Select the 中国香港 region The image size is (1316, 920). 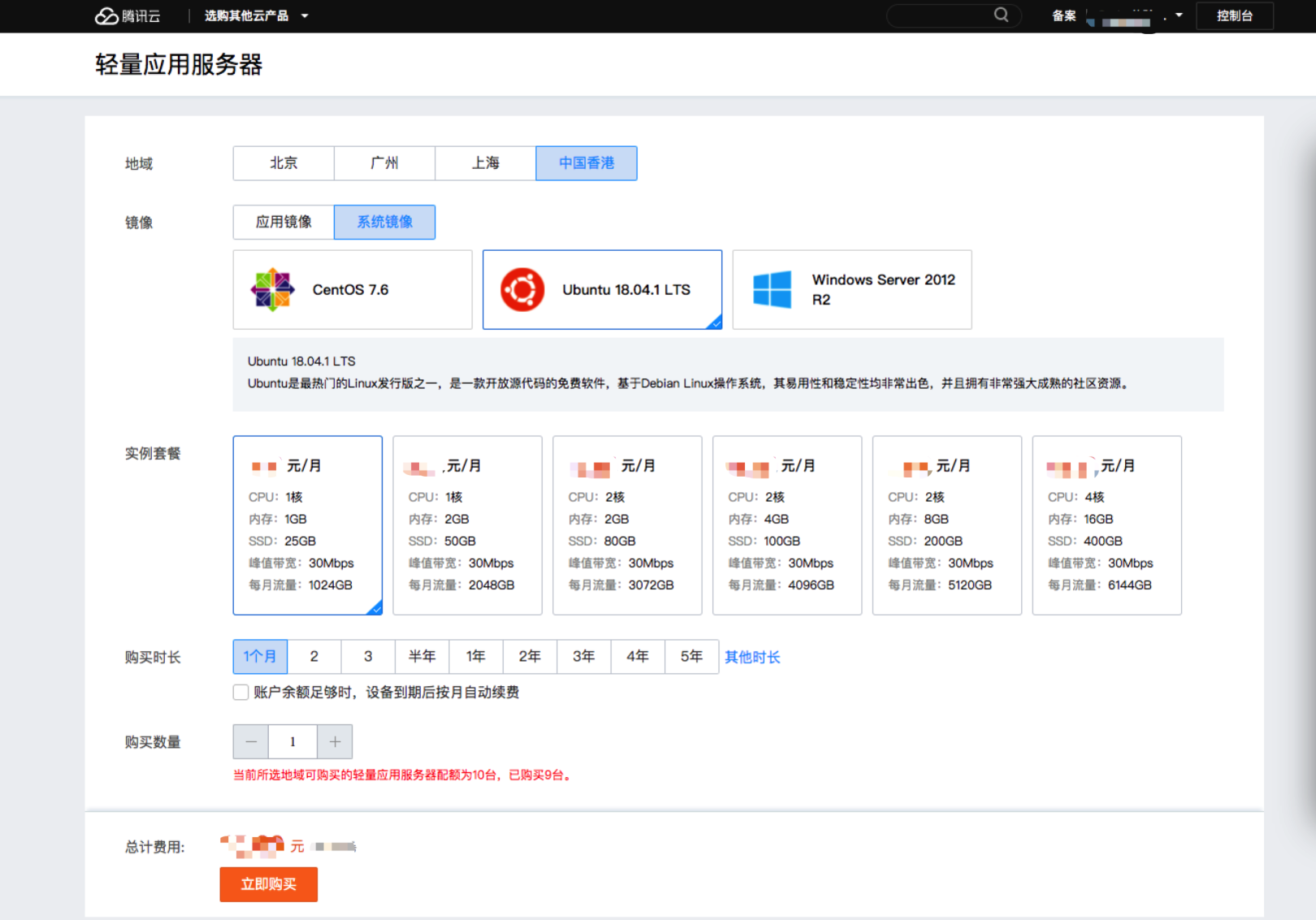pyautogui.click(x=587, y=163)
